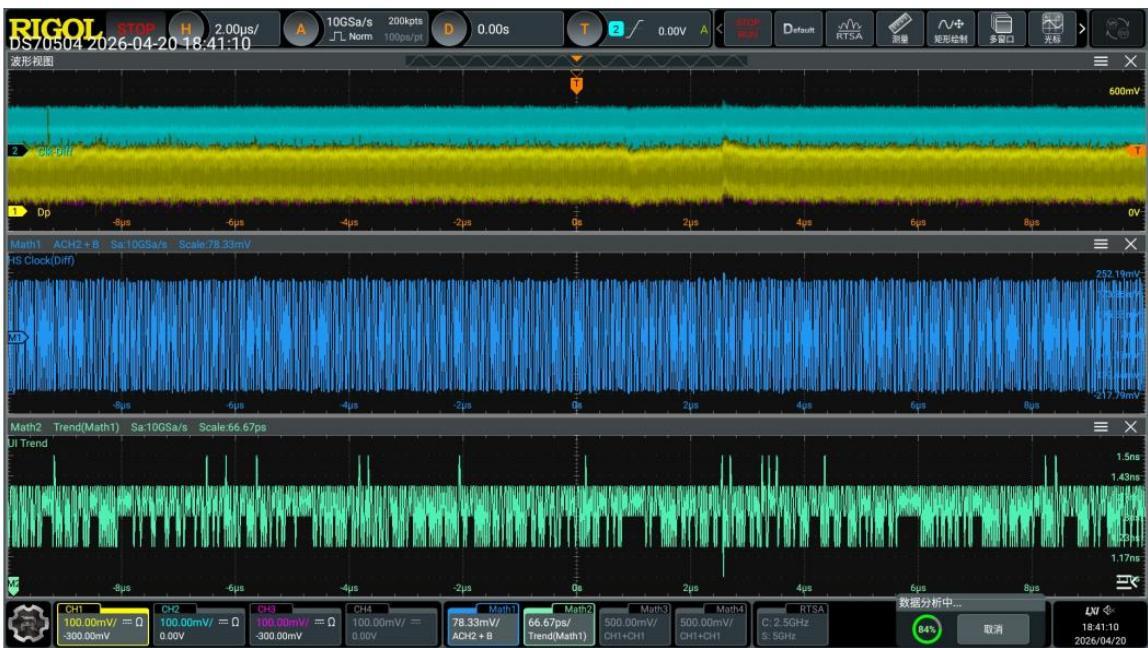
Task: Toggle the CH3 channel label
Action: coord(295,625)
